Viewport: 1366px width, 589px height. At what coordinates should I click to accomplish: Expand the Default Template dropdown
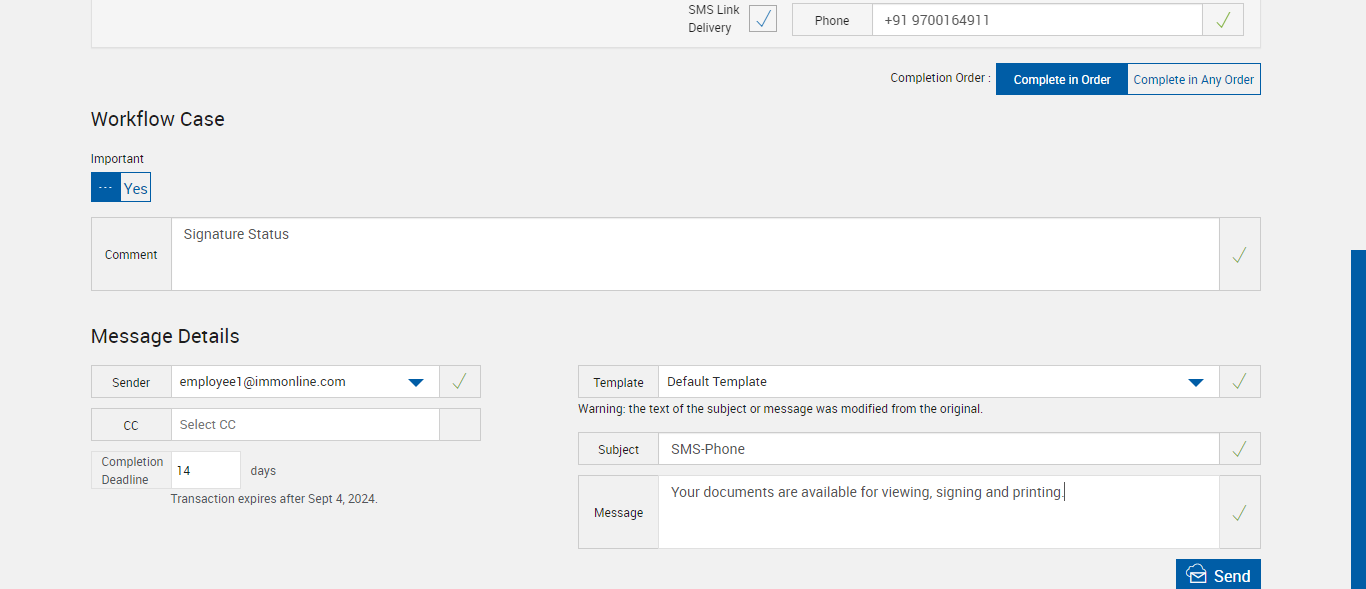(1195, 382)
